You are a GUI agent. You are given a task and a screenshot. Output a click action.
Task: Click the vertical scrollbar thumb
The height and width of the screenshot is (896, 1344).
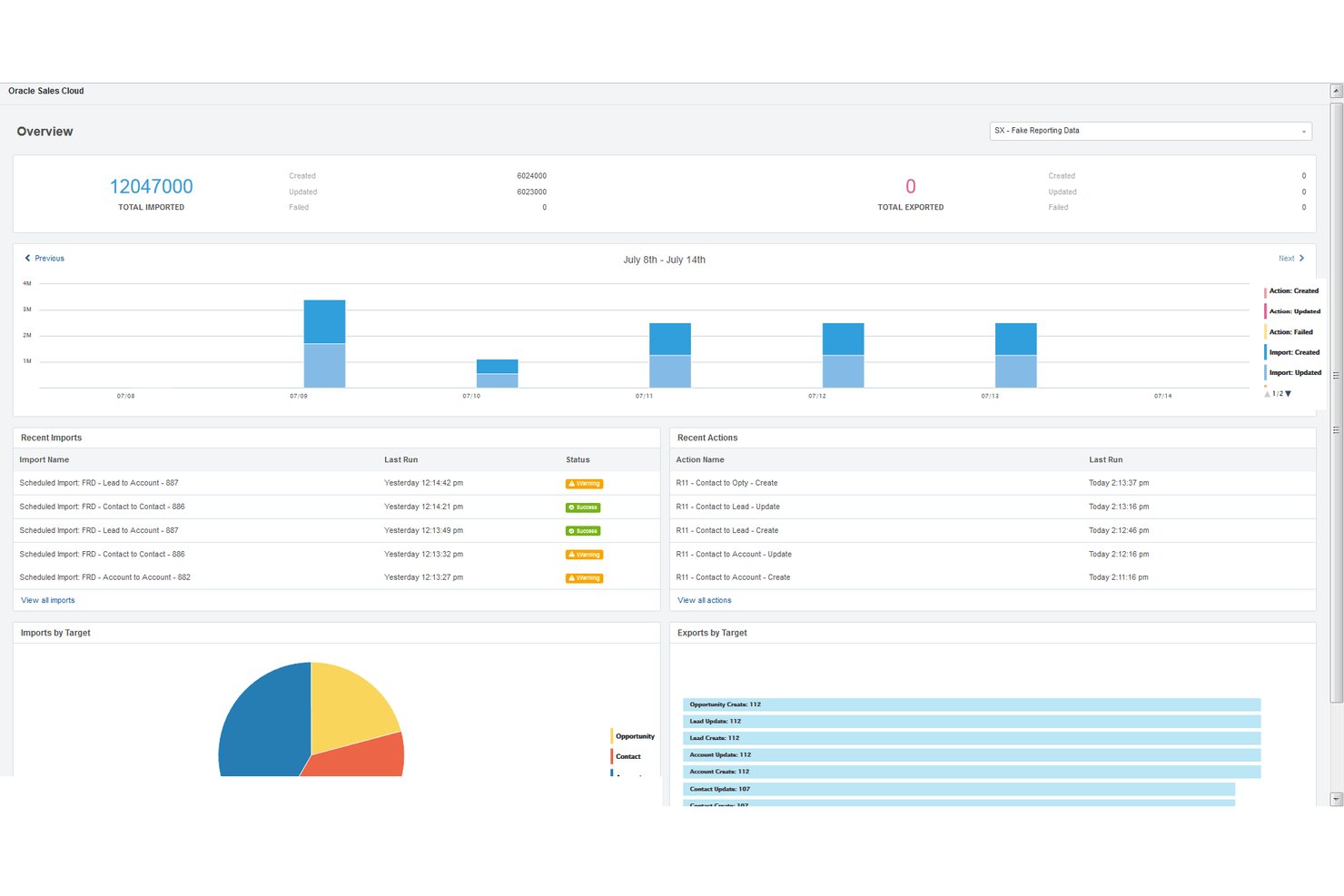tap(1336, 402)
